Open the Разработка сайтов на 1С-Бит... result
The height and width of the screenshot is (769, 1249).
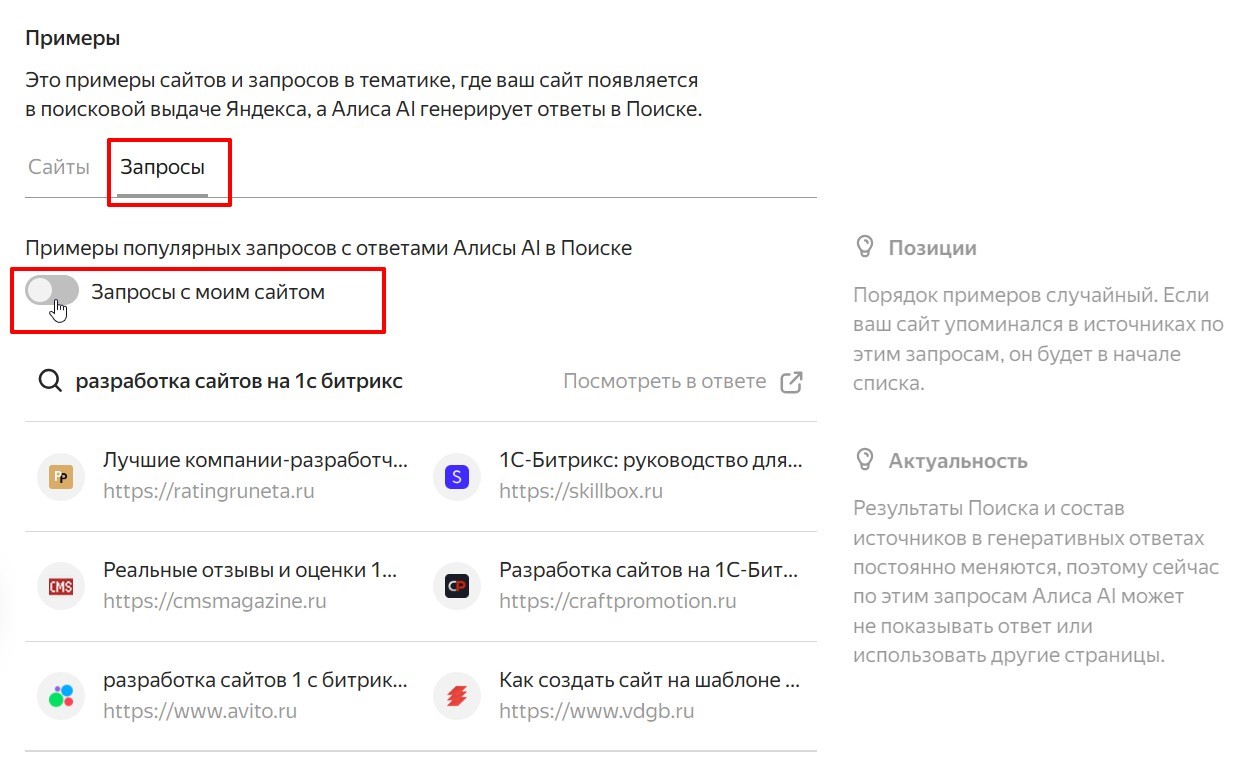point(649,571)
